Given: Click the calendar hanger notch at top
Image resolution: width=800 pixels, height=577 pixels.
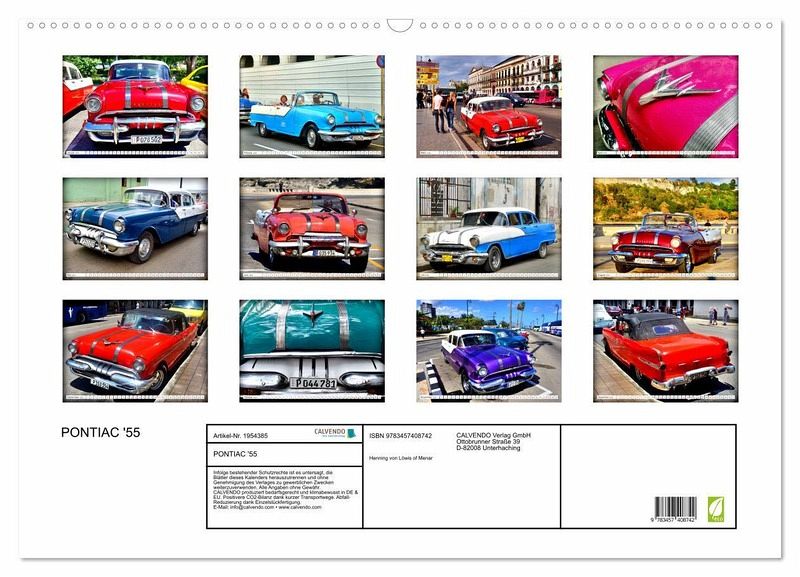Looking at the screenshot, I should click(x=399, y=26).
